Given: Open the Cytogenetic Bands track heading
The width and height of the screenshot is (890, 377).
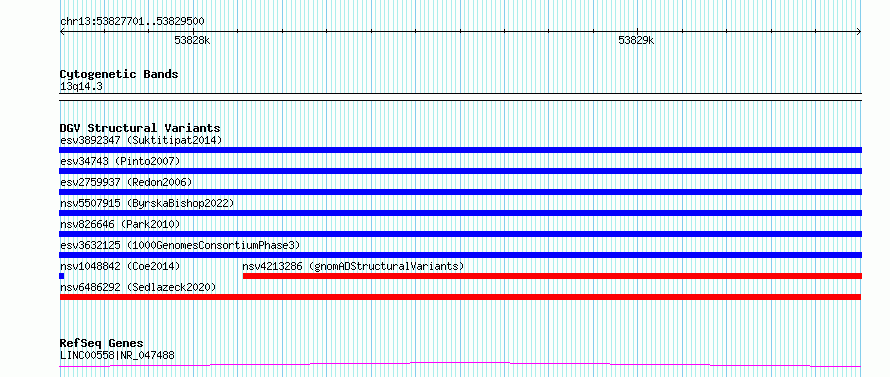Looking at the screenshot, I should [x=119, y=74].
